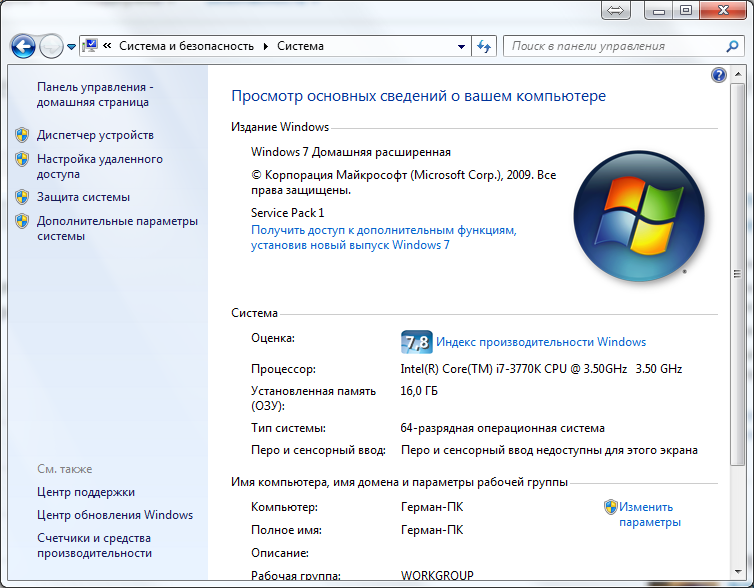Open 'Диспетчер устройств' link
The height and width of the screenshot is (588, 754).
click(x=95, y=135)
